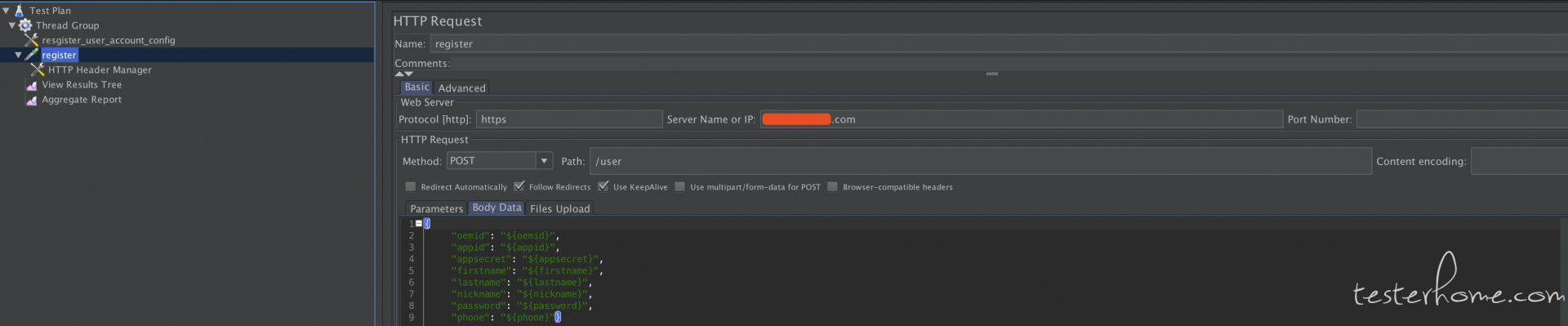Enable Use multipart/form-data for POST
The height and width of the screenshot is (326, 1568).
point(679,186)
